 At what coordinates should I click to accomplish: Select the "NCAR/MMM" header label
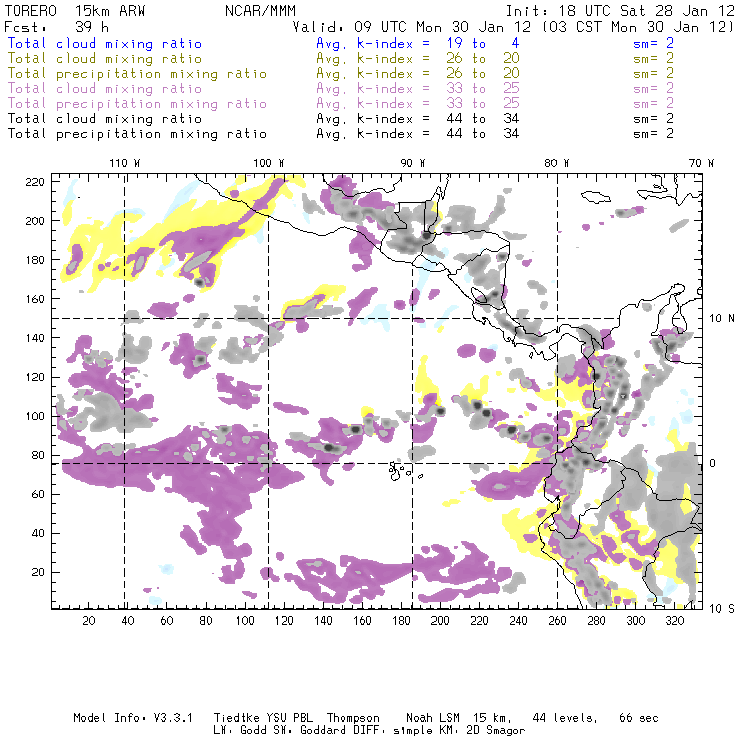point(261,11)
